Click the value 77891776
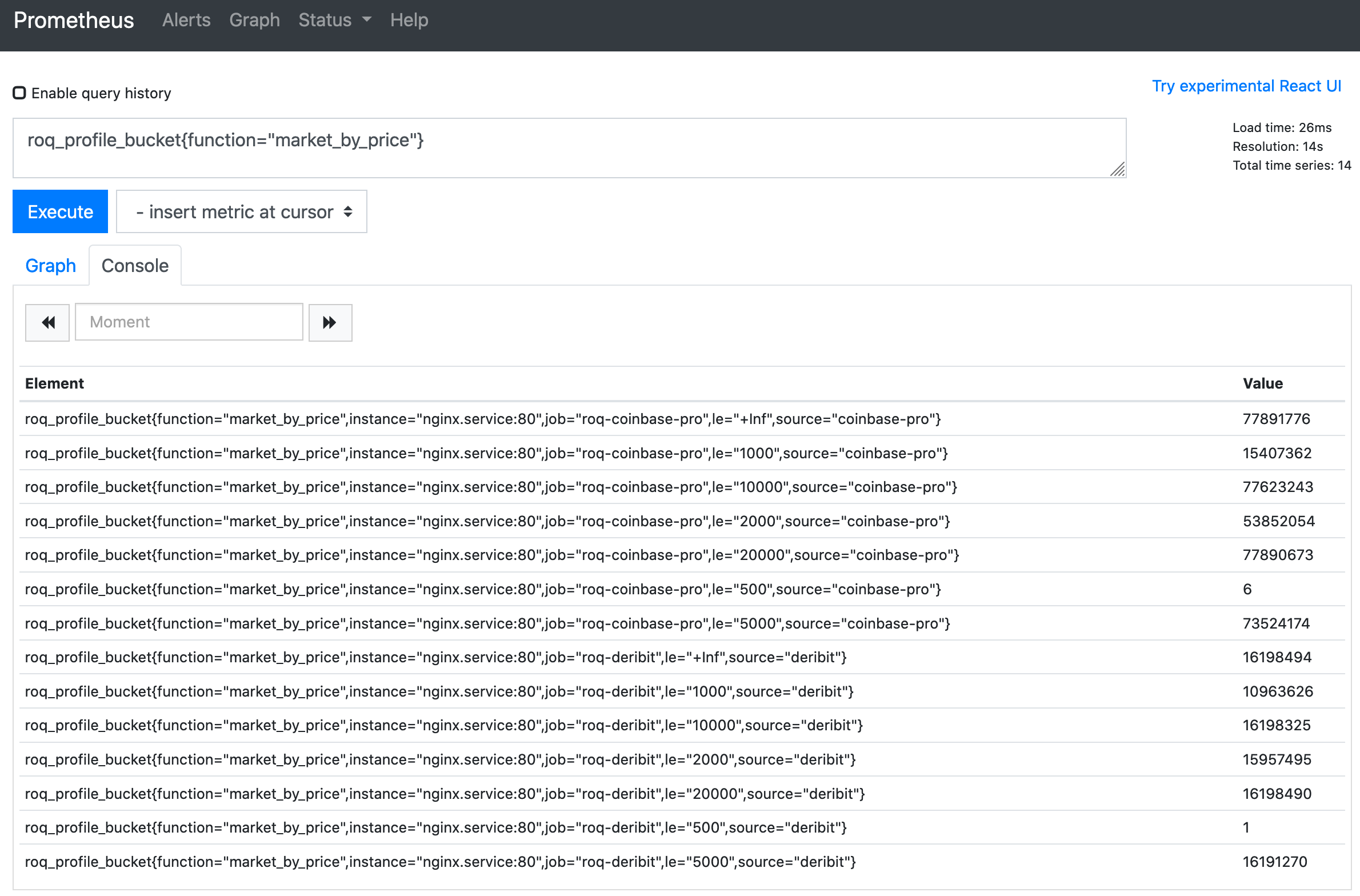The width and height of the screenshot is (1360, 896). click(1277, 419)
